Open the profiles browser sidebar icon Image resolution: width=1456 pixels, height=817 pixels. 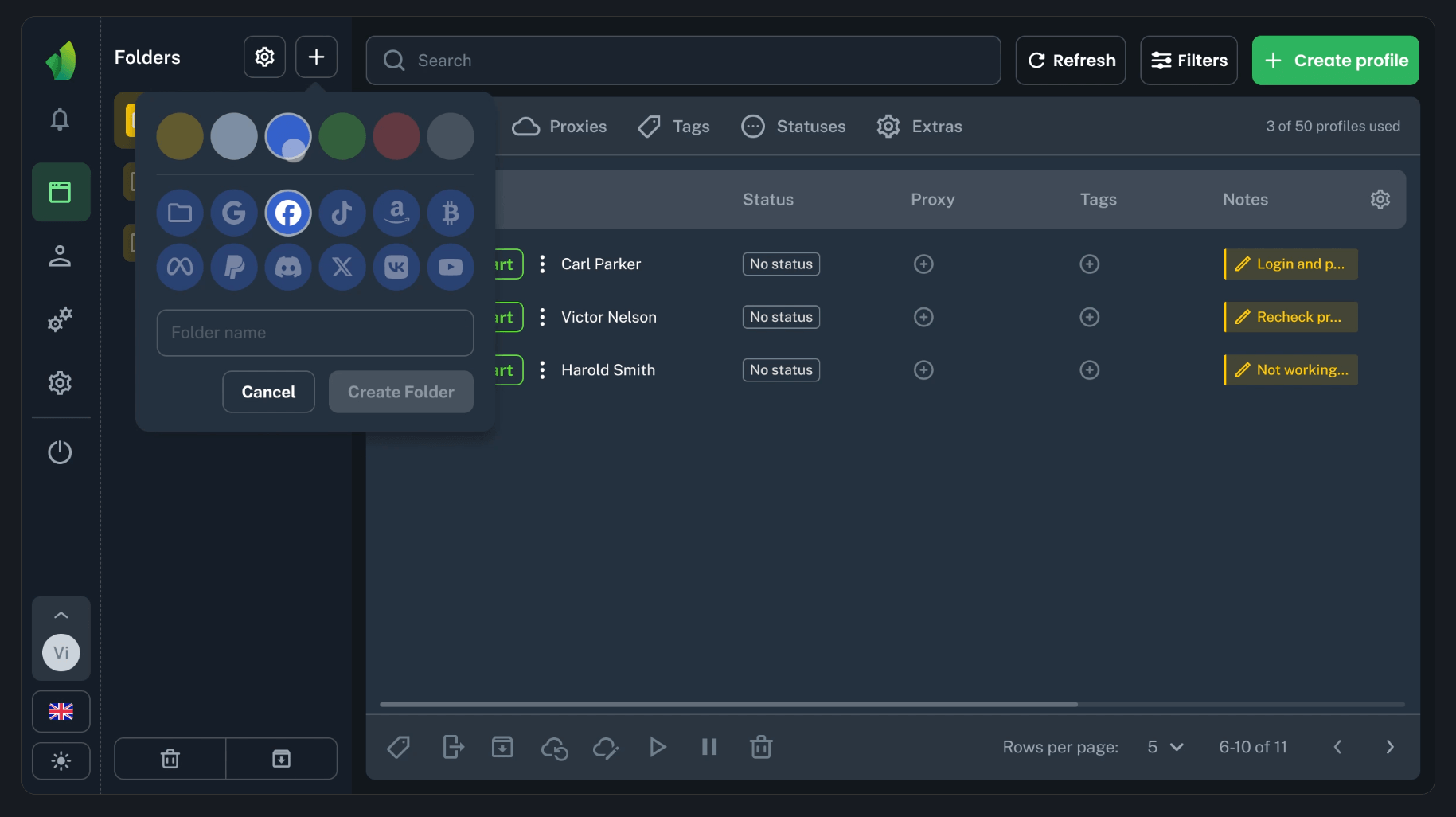(61, 192)
